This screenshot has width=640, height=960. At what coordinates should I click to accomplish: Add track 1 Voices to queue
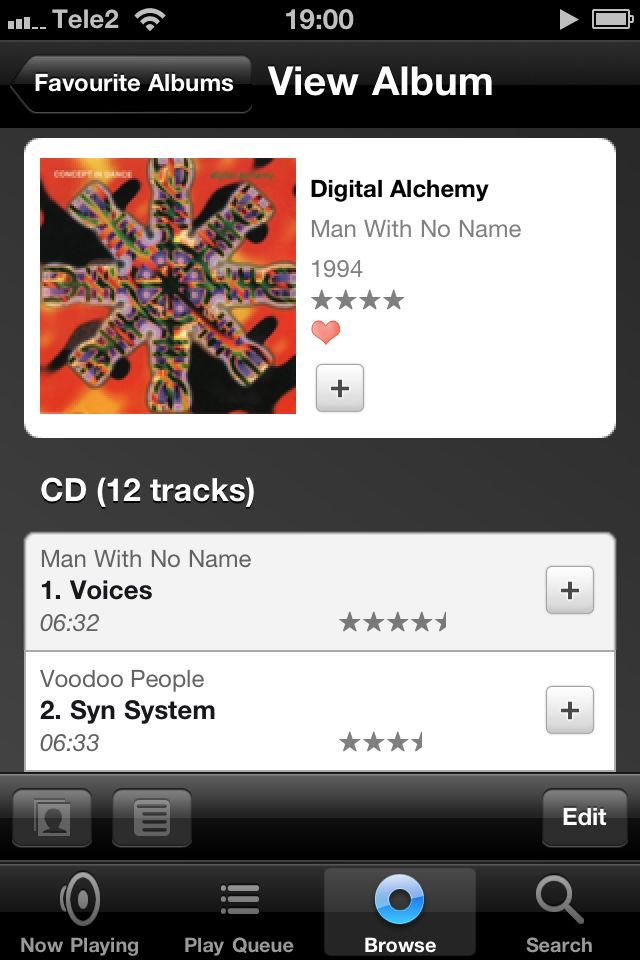(570, 590)
